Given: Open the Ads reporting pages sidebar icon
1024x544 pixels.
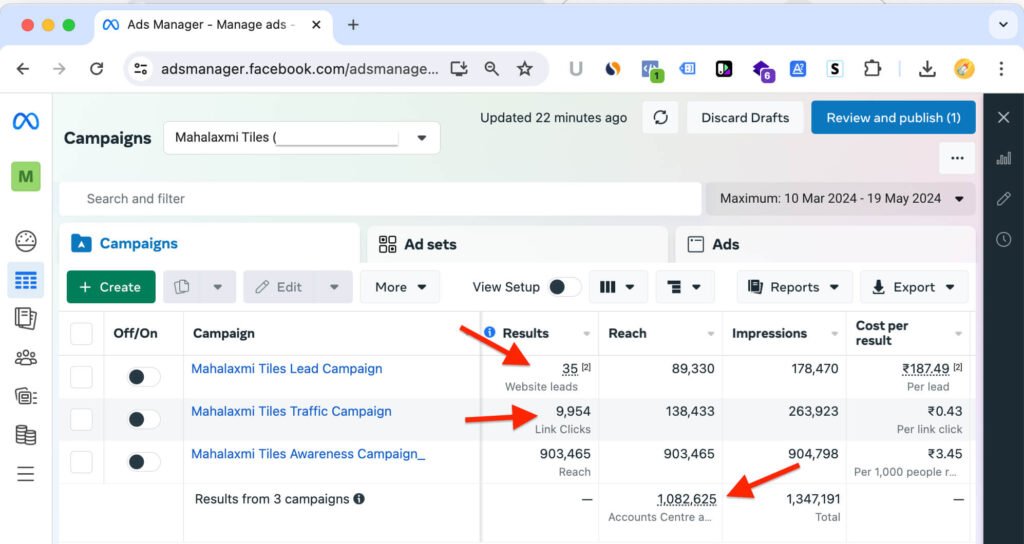Looking at the screenshot, I should click(25, 319).
